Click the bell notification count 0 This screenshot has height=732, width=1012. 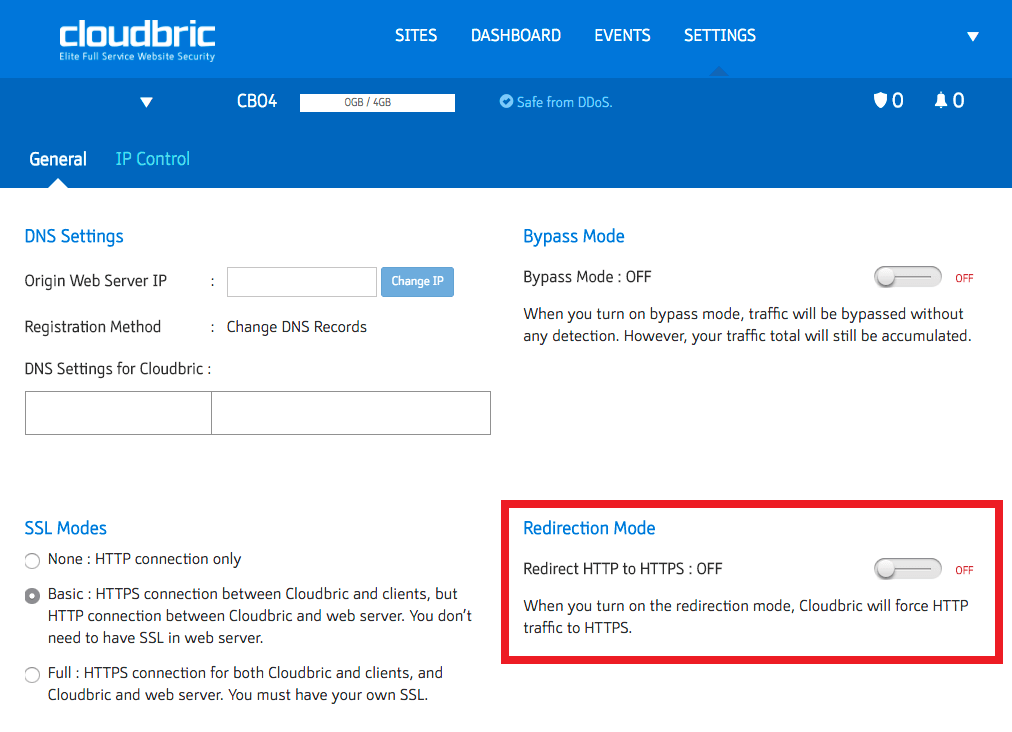click(x=958, y=101)
